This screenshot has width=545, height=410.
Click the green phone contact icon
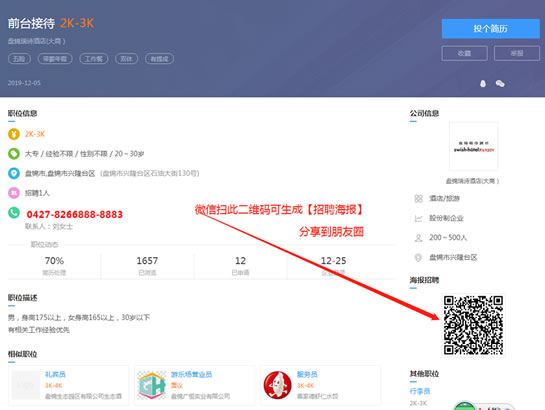pos(14,212)
